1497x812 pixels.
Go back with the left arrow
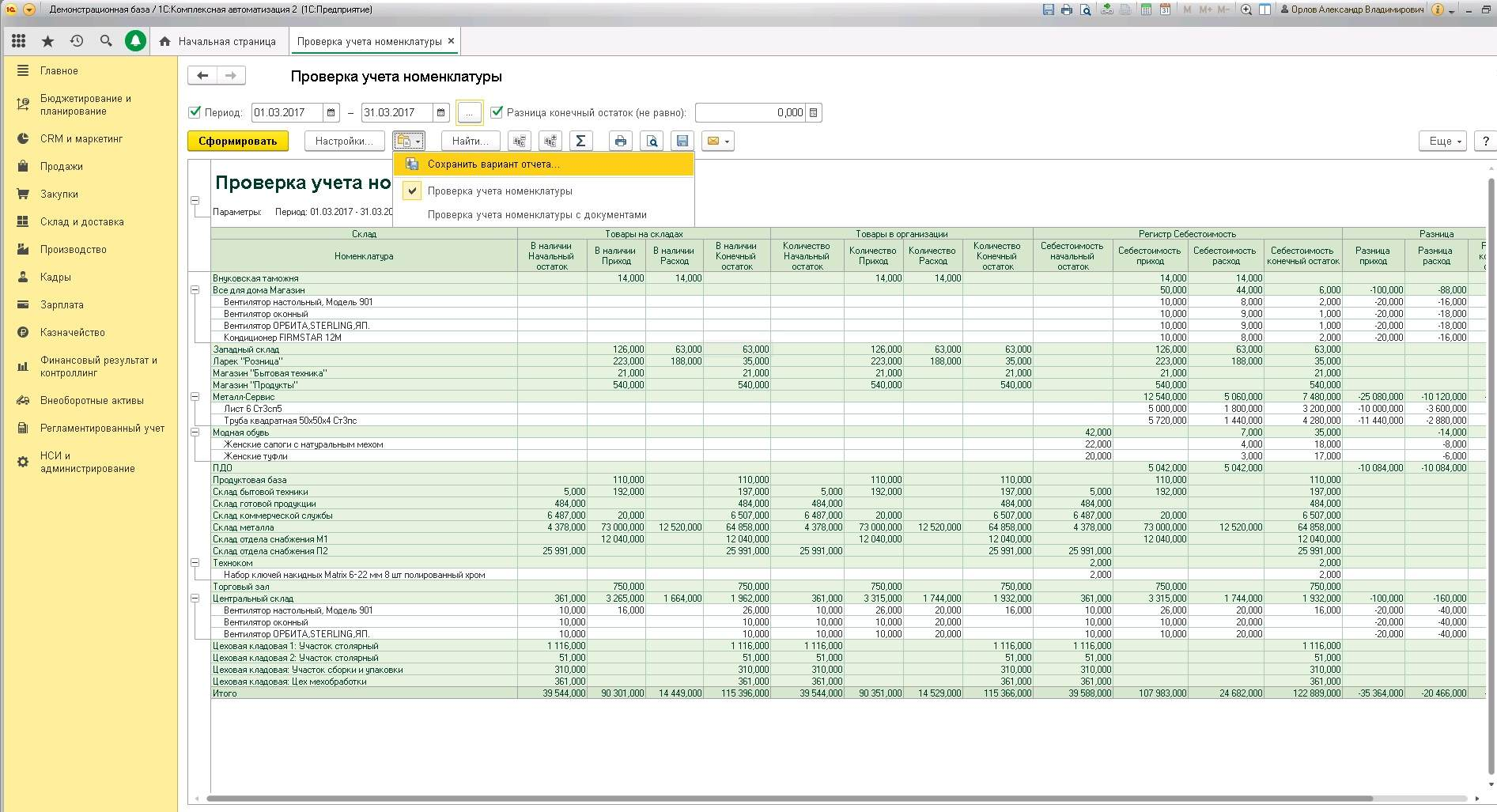202,75
